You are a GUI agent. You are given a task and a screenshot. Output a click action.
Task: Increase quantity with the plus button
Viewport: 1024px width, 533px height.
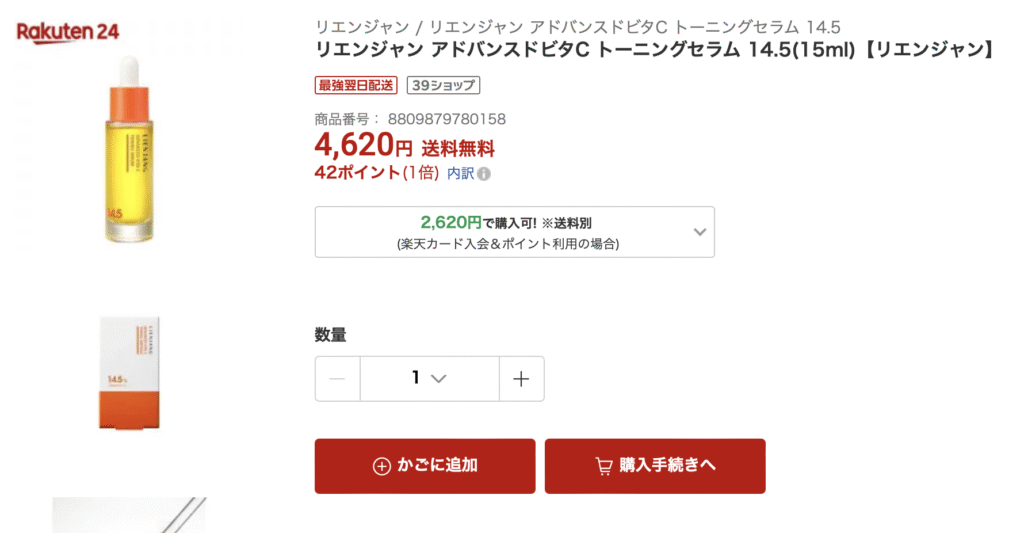(521, 379)
